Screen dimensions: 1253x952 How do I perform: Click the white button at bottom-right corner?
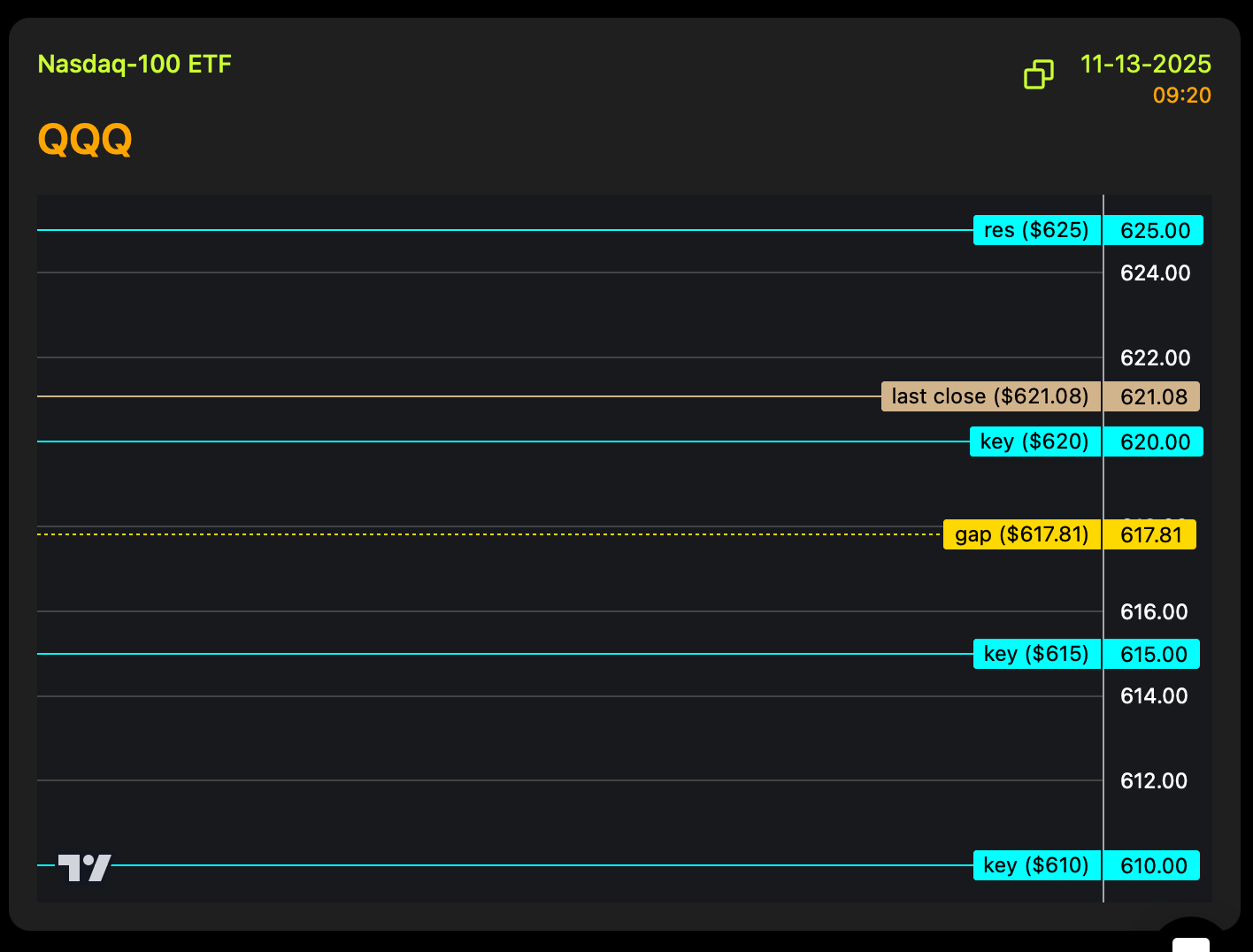(x=1190, y=942)
